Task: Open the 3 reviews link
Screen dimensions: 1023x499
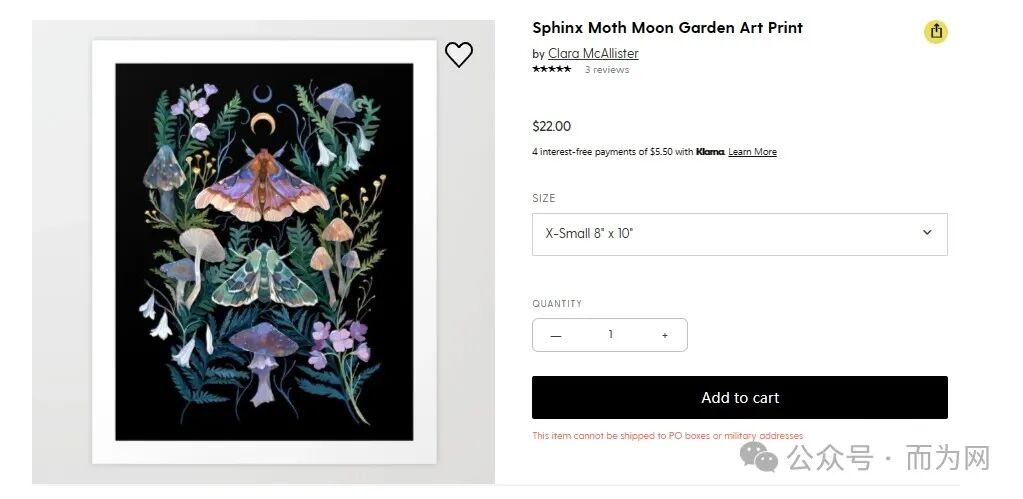Action: click(x=606, y=70)
